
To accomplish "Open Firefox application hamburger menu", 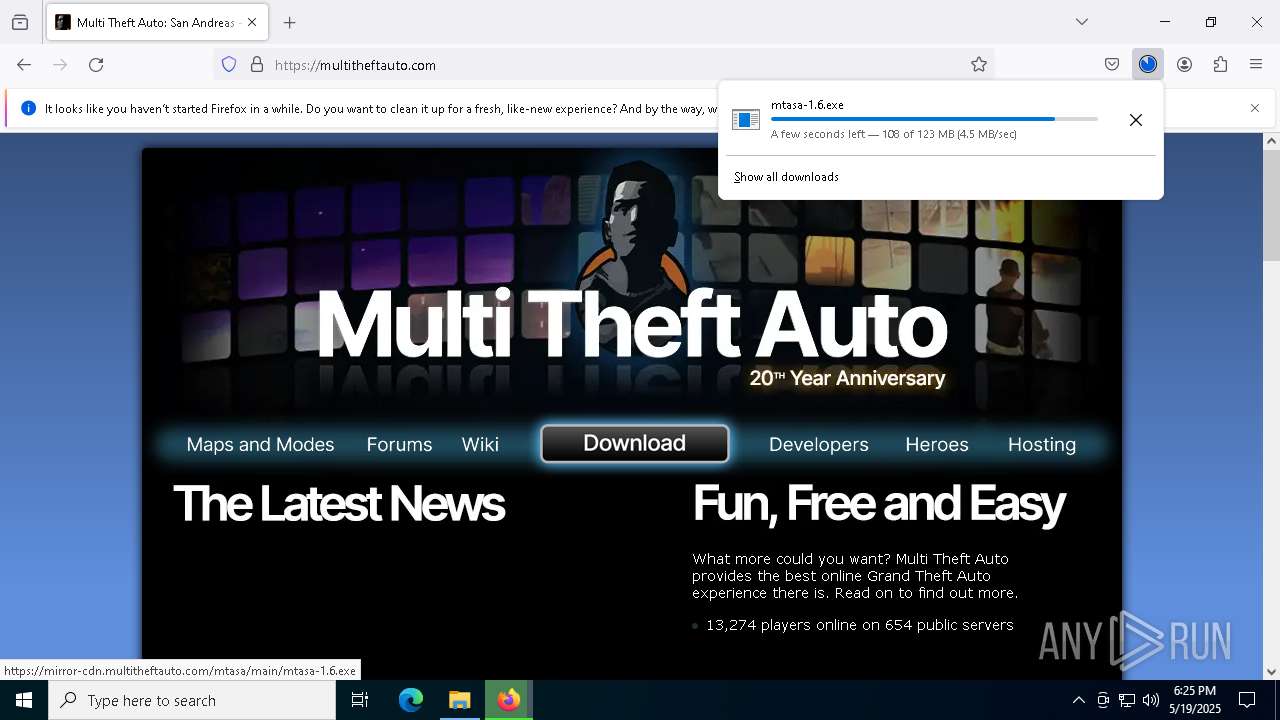I will click(x=1256, y=65).
